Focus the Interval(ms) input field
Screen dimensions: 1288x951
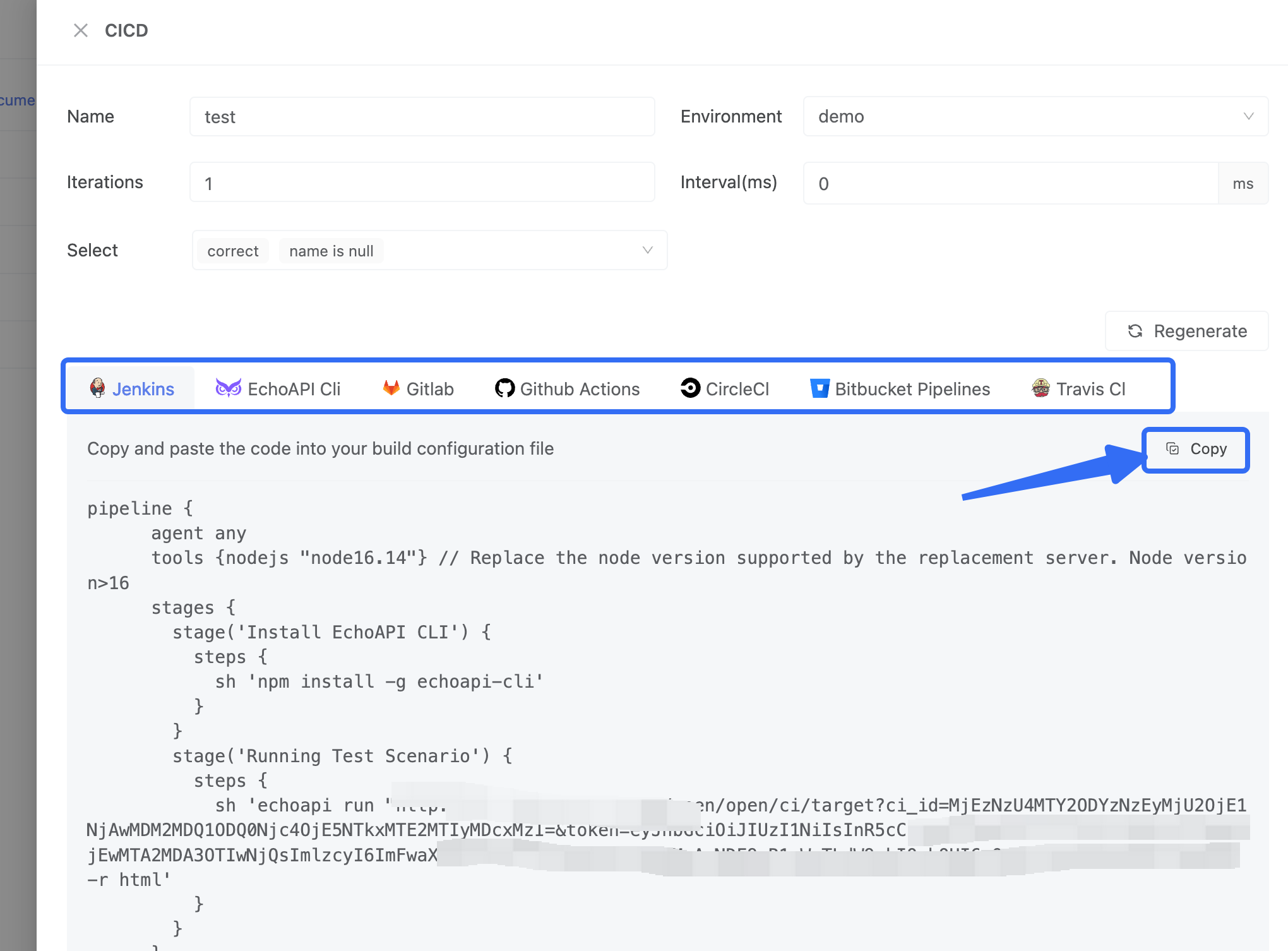[1010, 183]
